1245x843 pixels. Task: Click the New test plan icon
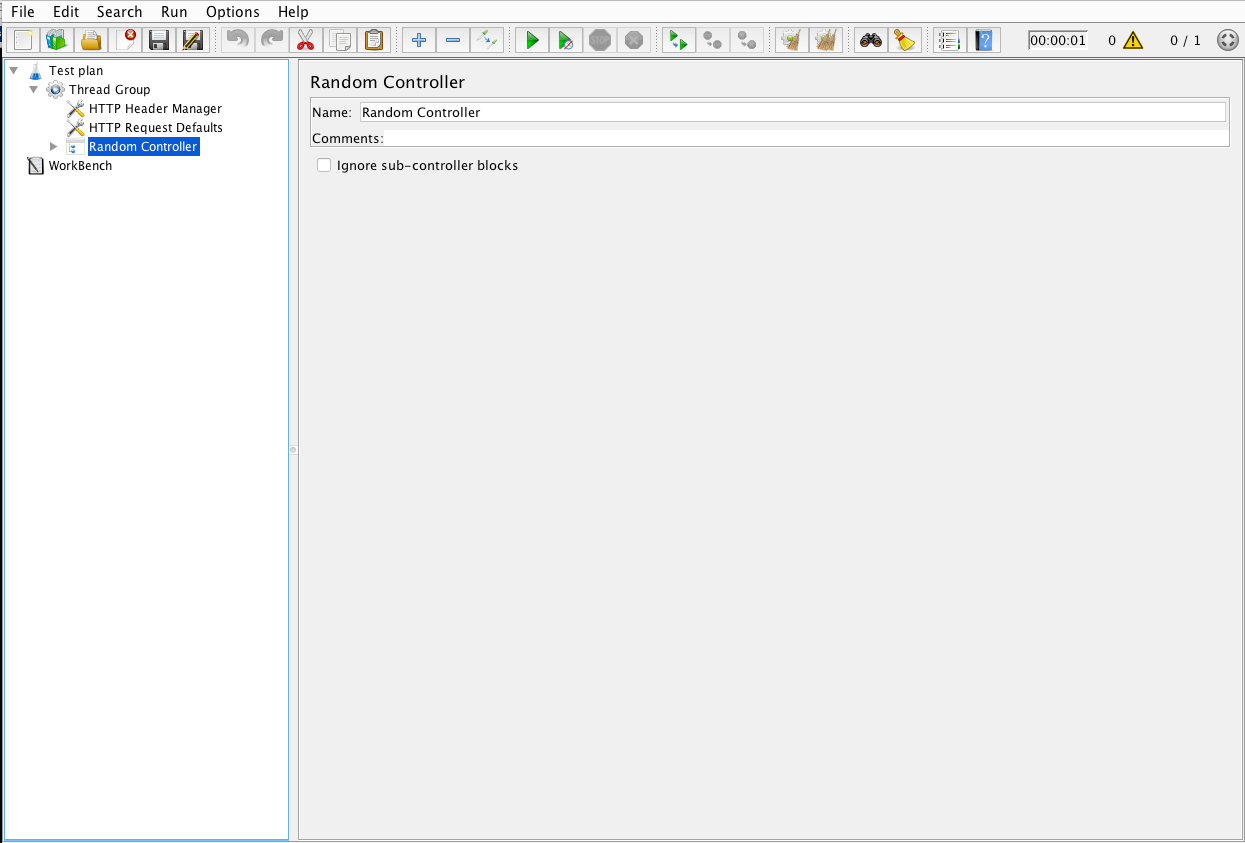coord(23,40)
